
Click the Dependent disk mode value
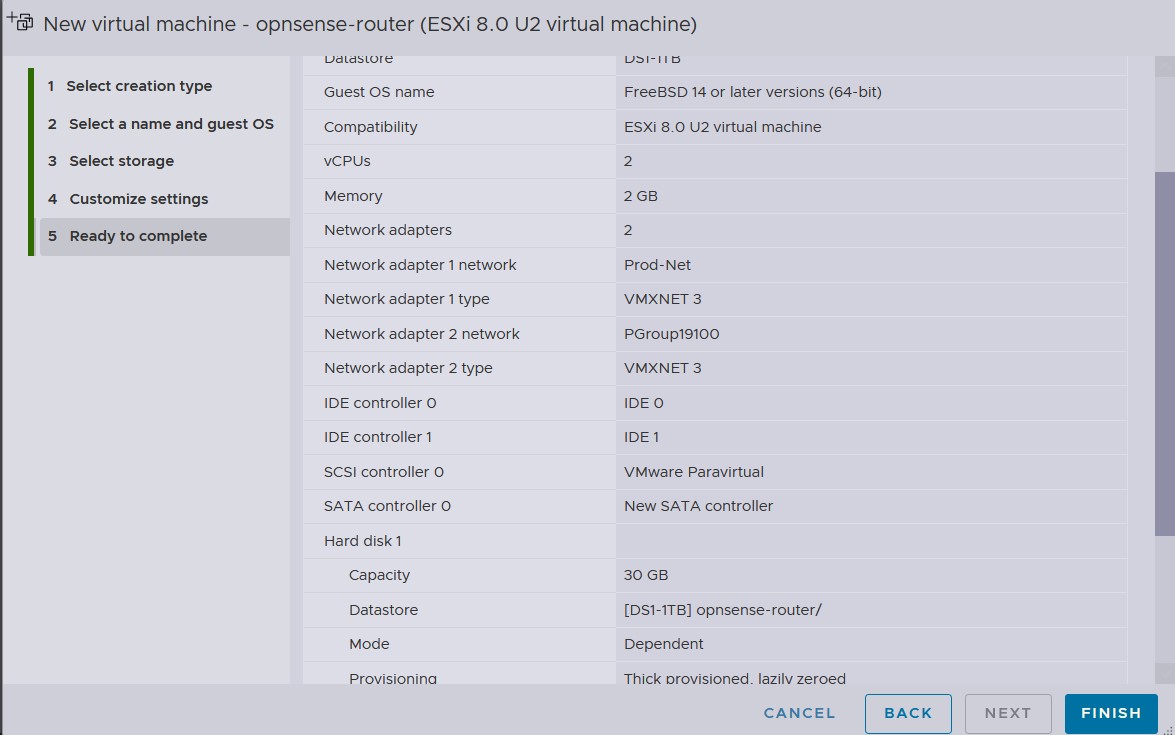tap(663, 644)
